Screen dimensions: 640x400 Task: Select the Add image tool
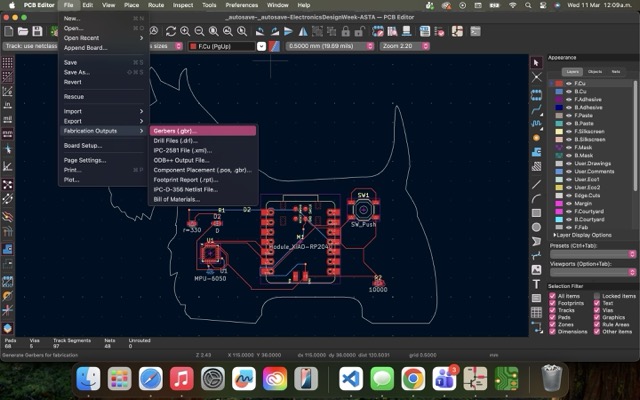(x=536, y=270)
